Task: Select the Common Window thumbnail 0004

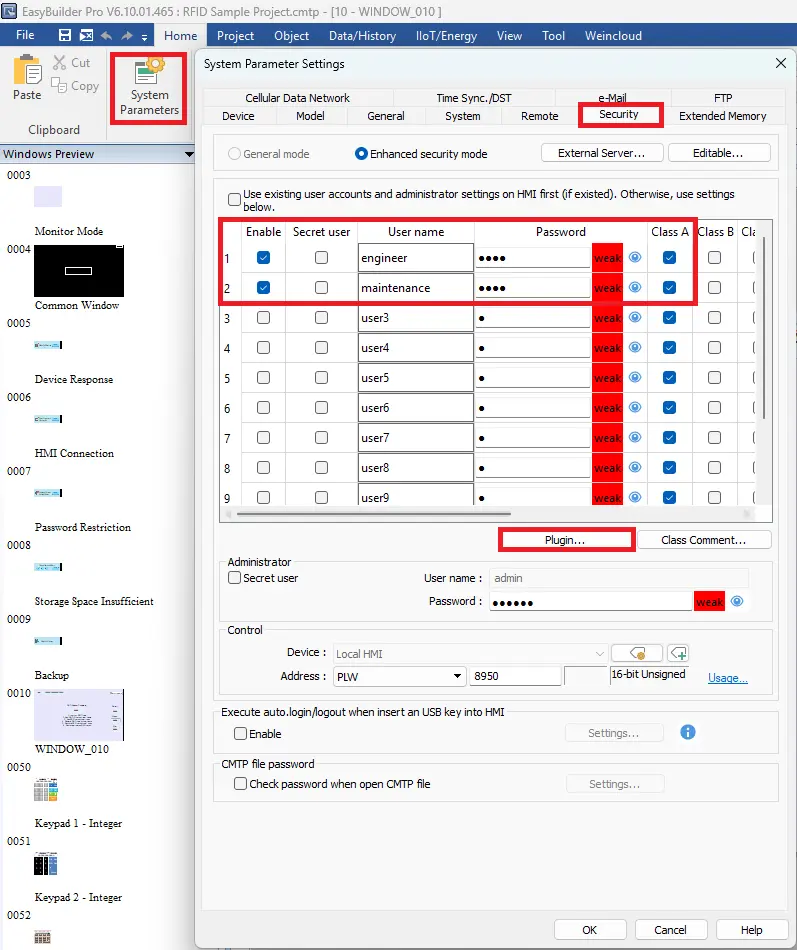Action: (x=79, y=271)
